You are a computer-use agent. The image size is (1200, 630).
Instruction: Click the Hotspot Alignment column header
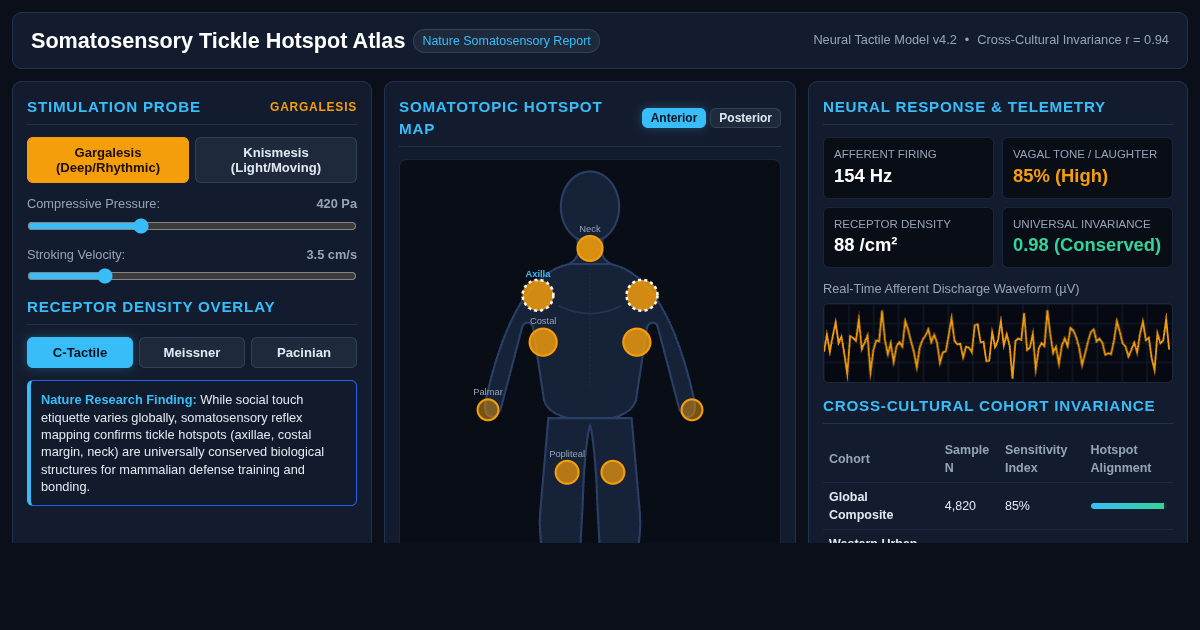[1121, 458]
